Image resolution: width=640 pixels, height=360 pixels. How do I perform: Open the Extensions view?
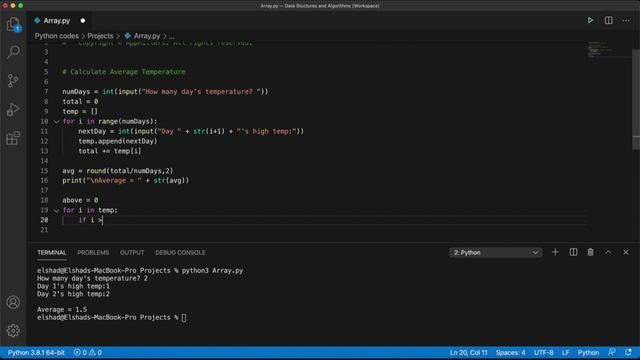(x=13, y=138)
